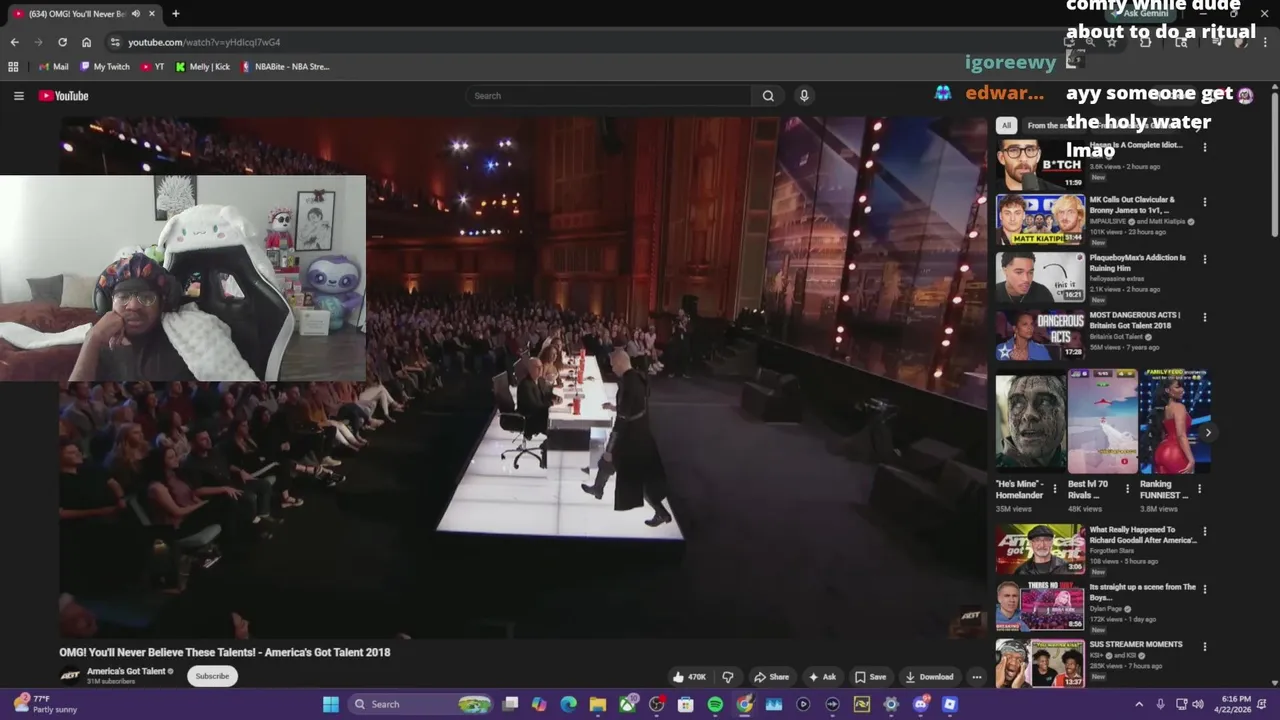
Task: Download the video
Action: (x=930, y=677)
